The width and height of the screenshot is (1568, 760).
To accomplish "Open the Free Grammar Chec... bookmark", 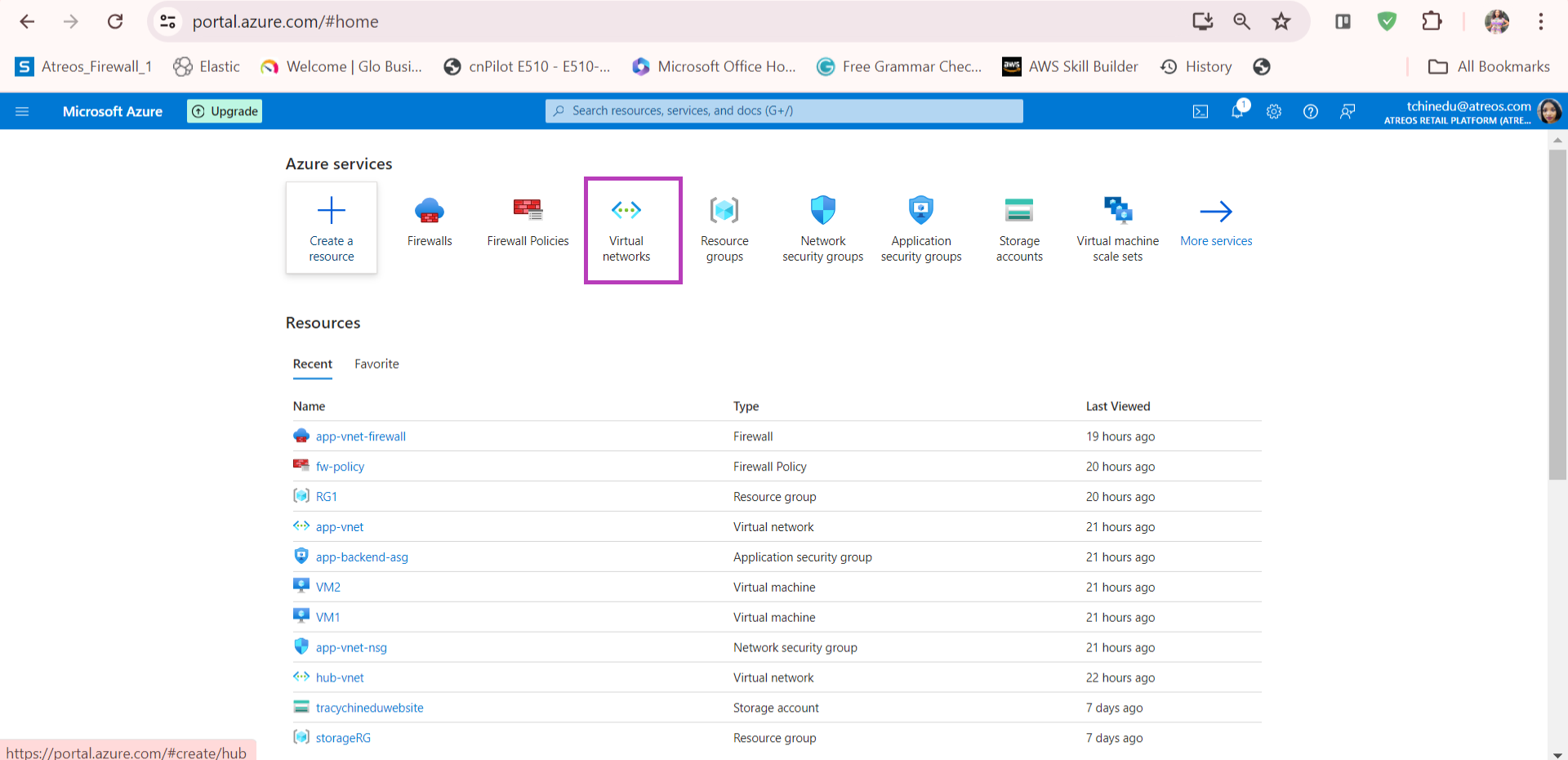I will click(x=899, y=67).
